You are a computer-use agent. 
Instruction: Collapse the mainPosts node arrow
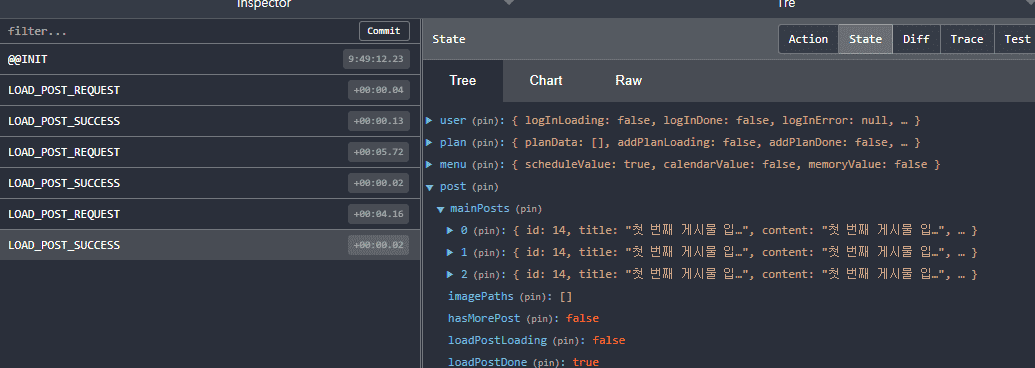440,209
